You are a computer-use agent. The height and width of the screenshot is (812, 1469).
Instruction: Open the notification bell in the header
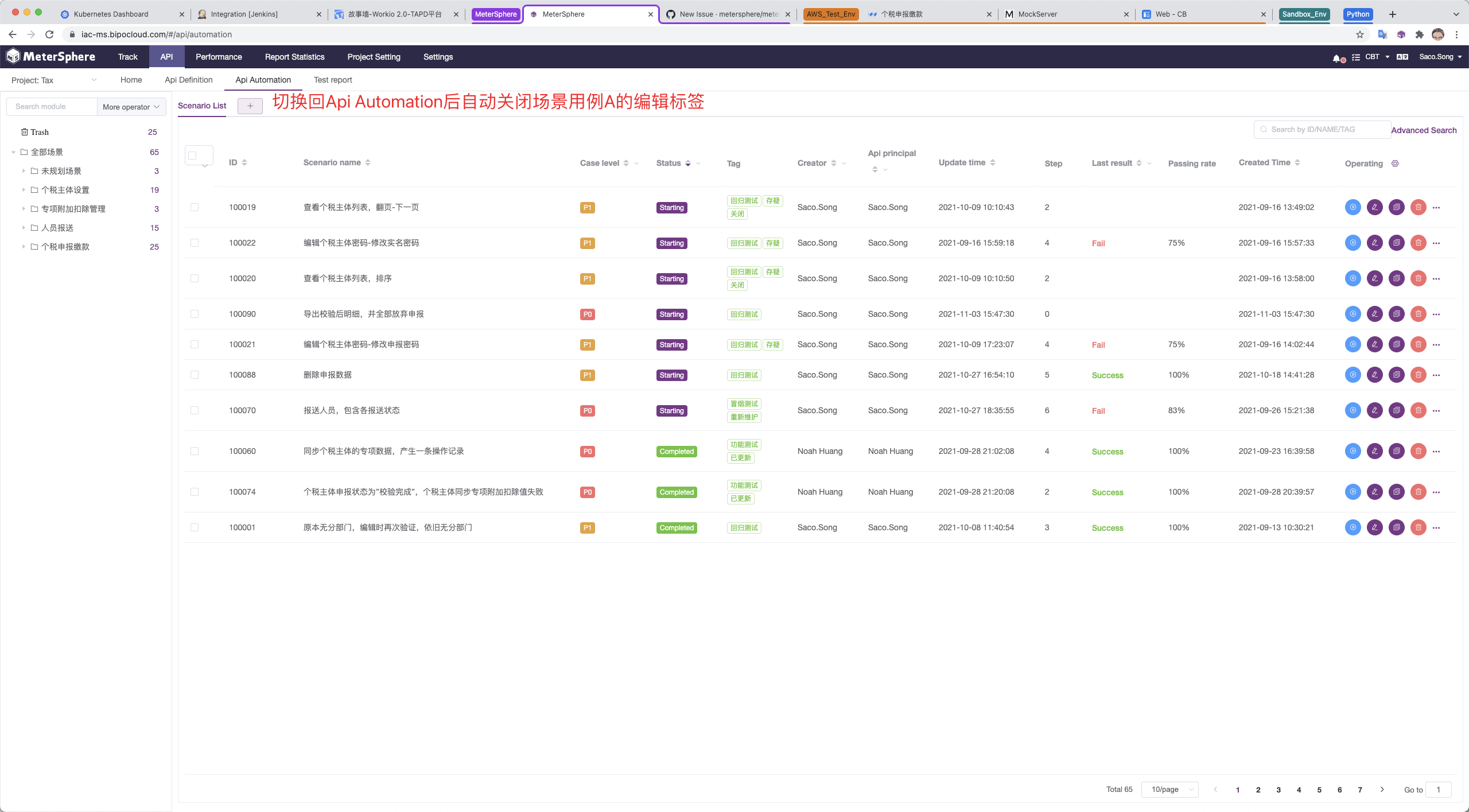1337,57
